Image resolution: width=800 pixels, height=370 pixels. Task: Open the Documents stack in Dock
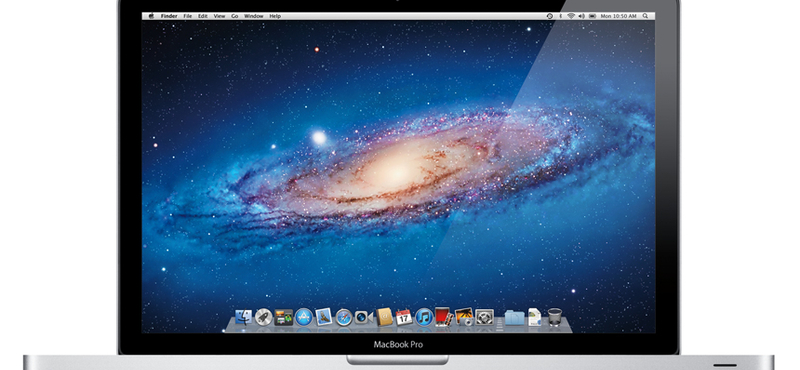tap(534, 317)
